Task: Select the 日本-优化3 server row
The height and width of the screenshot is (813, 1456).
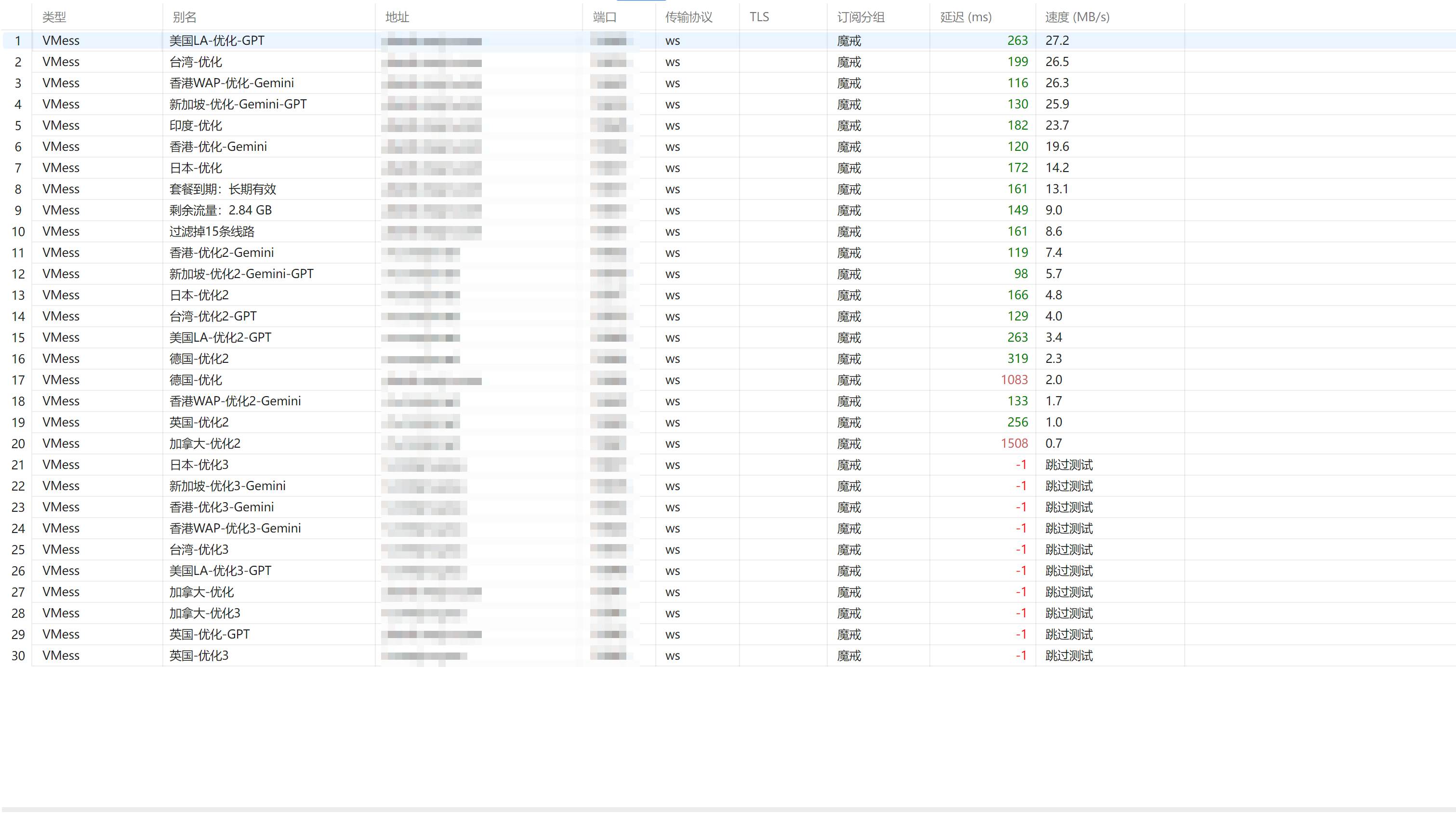Action: click(728, 465)
